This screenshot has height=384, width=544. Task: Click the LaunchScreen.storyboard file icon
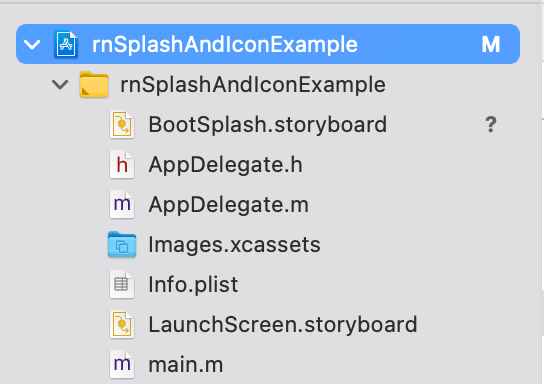[x=122, y=324]
